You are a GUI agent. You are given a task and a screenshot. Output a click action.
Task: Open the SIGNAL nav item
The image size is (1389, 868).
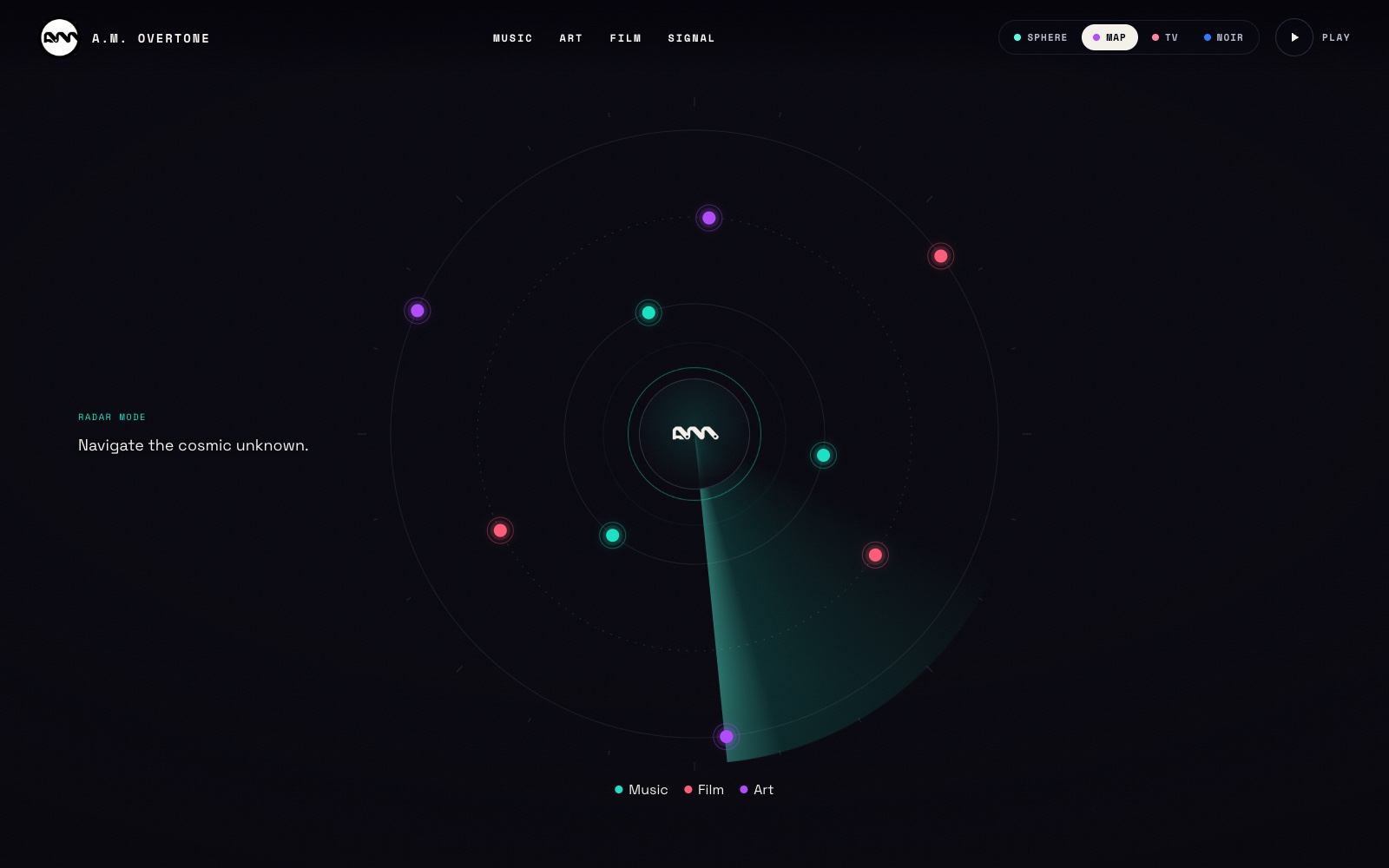coord(692,38)
